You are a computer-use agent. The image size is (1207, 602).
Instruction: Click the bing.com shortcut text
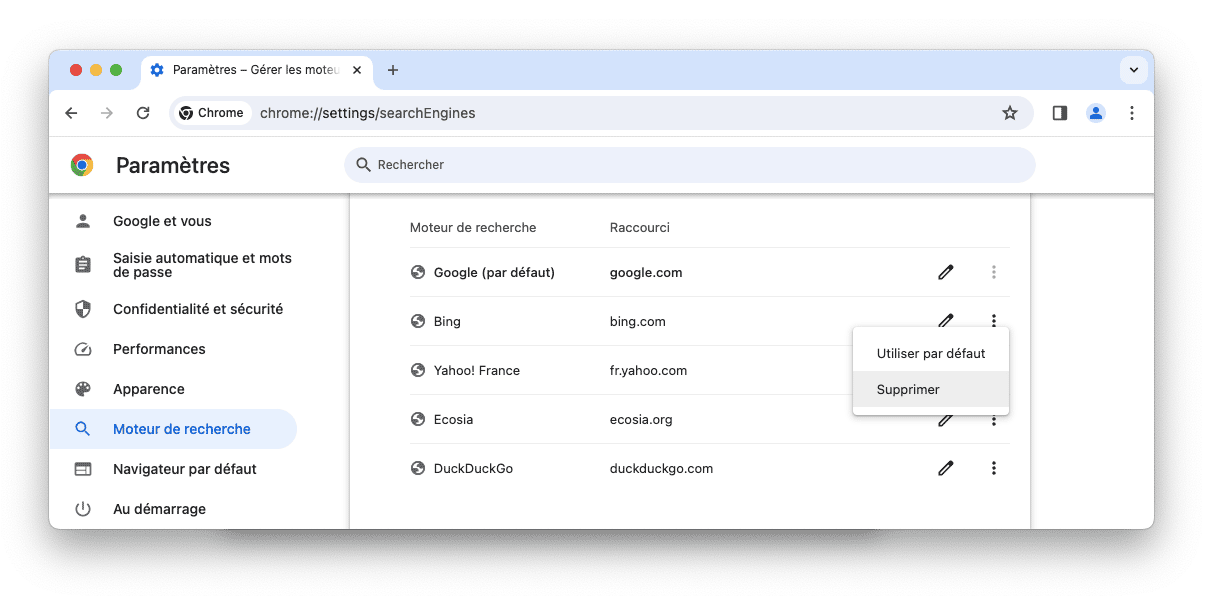638,321
